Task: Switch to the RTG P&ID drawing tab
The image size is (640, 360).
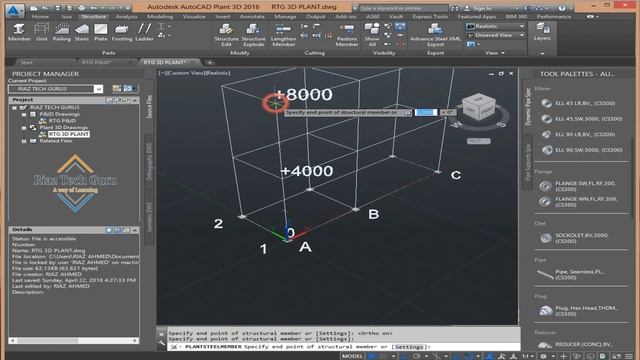Action: [96, 62]
